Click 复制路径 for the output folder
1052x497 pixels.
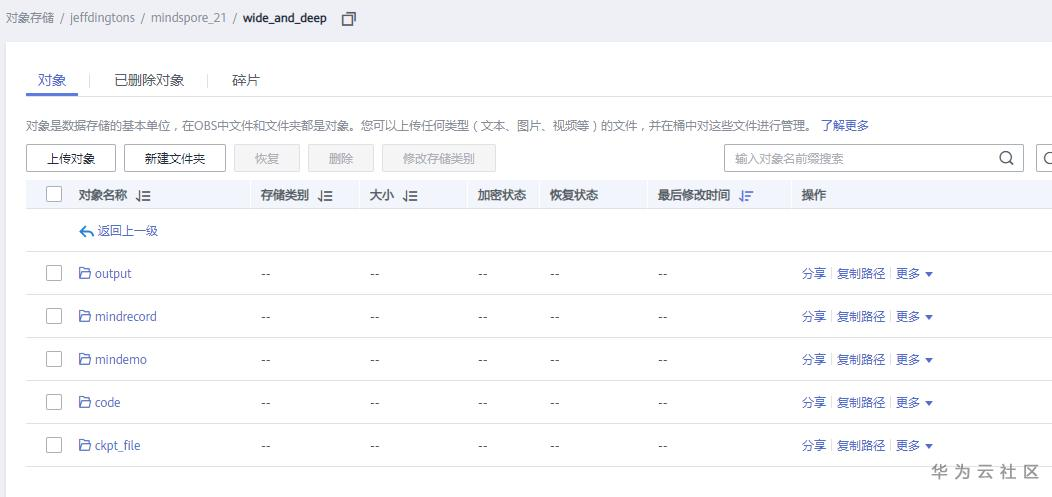pos(861,274)
